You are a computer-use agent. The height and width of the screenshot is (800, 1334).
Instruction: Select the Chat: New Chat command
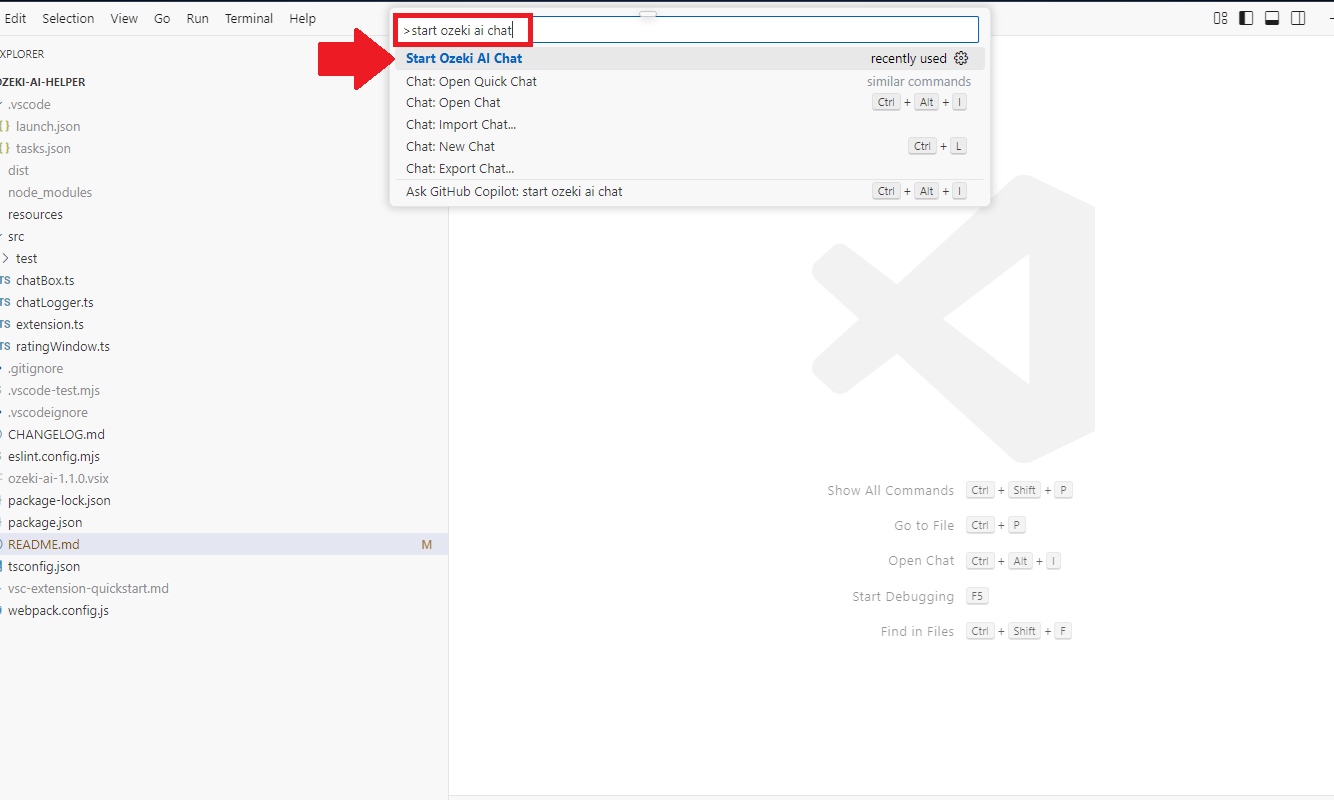tap(690, 146)
